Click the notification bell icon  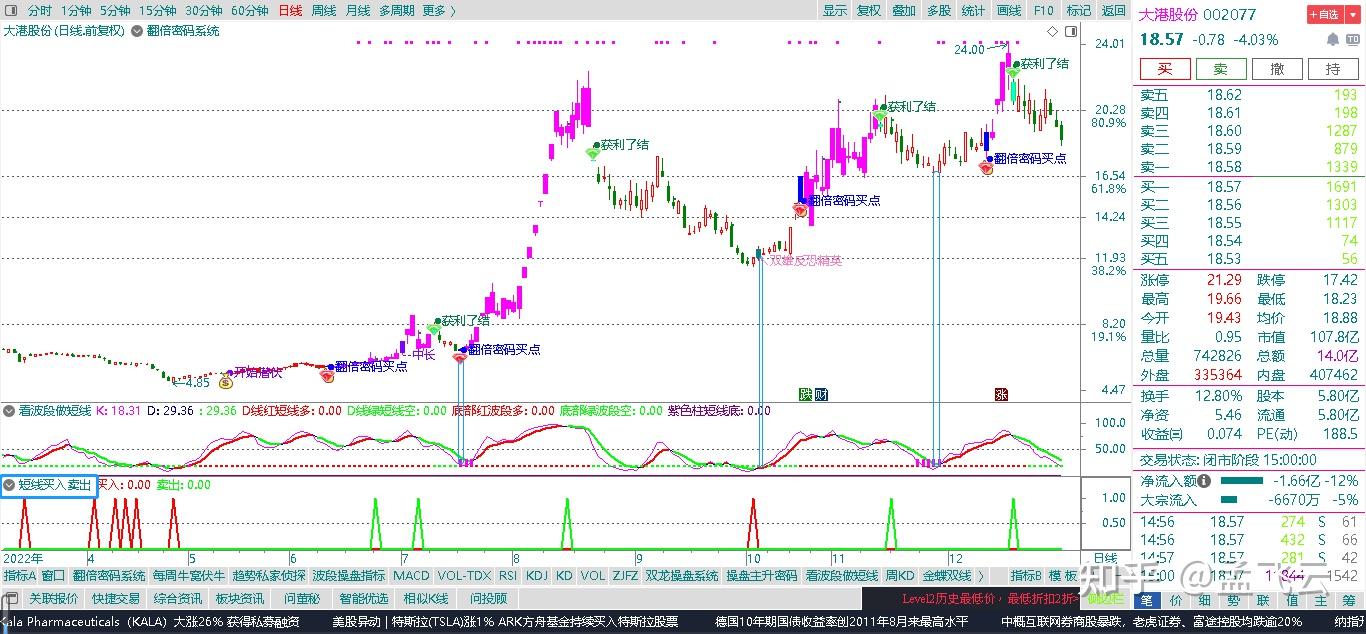[x=1333, y=39]
